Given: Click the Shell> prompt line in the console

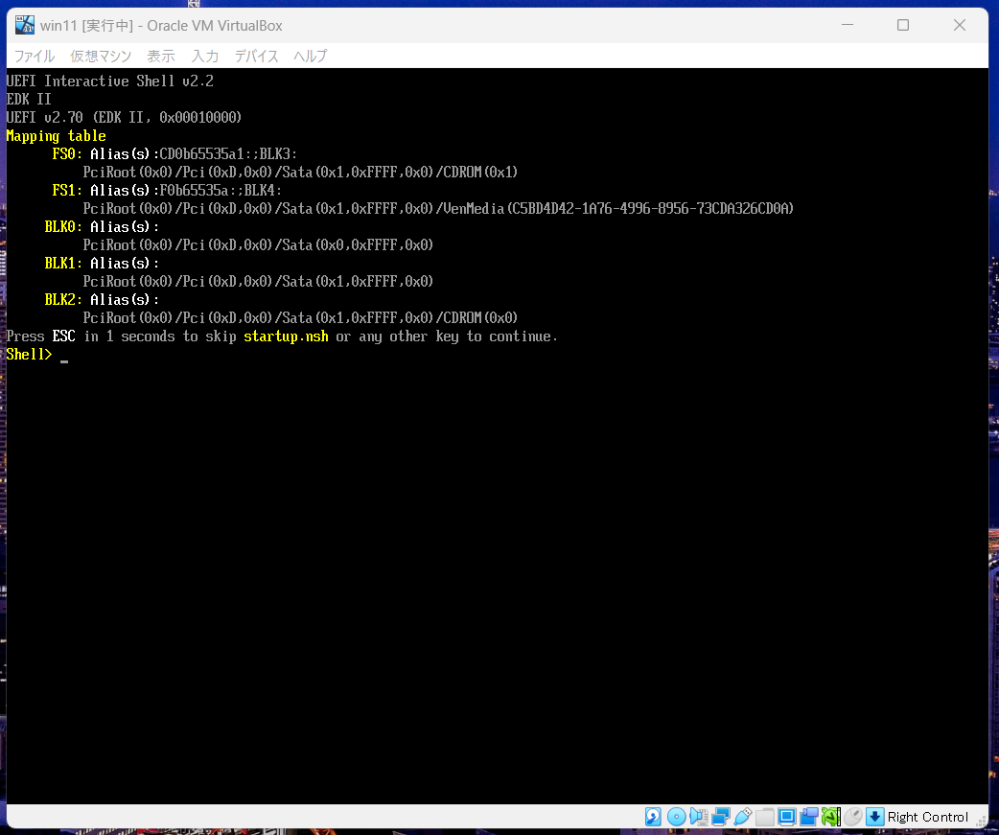Looking at the screenshot, I should click(x=30, y=355).
